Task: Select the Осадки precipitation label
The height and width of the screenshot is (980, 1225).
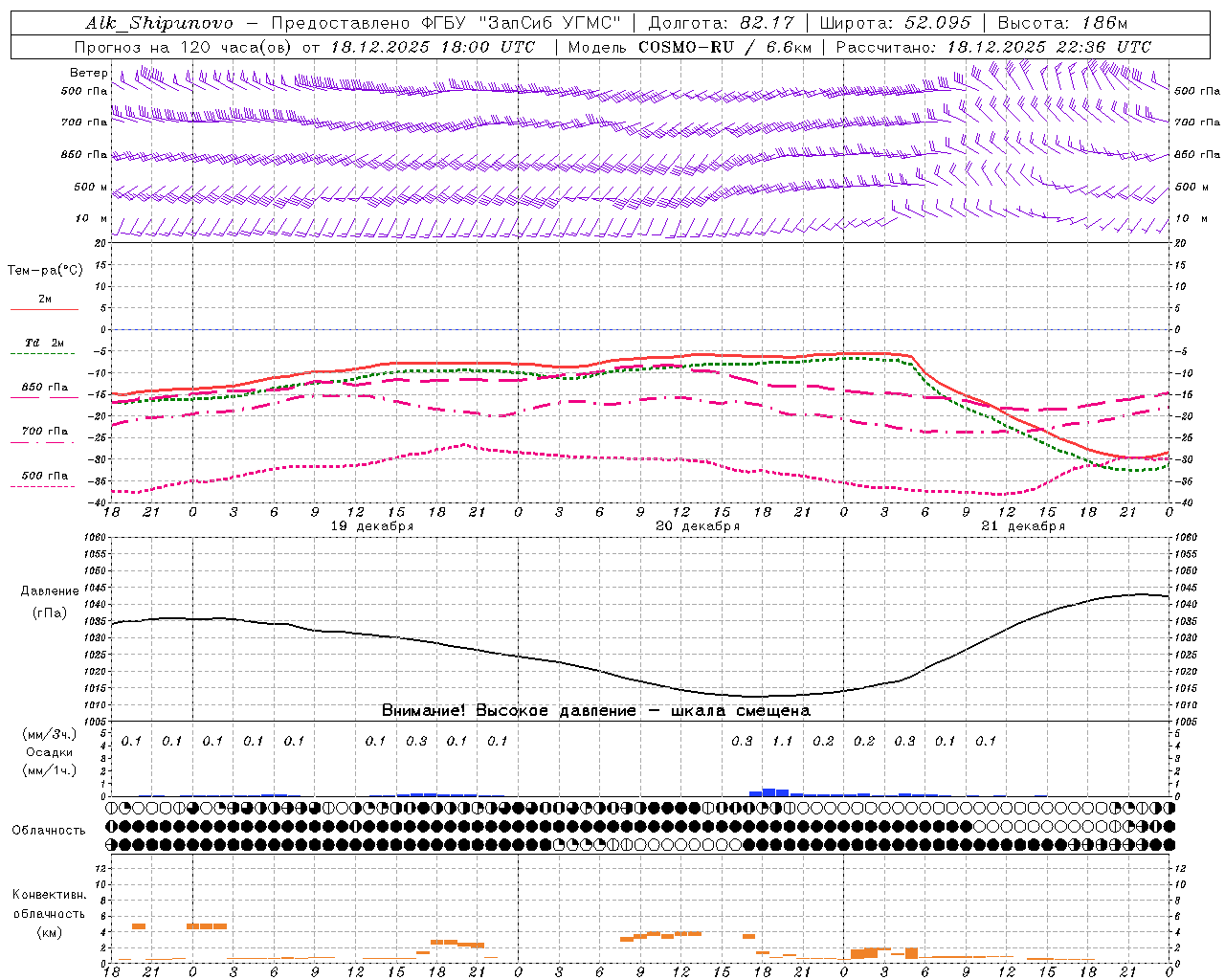Action: click(x=50, y=752)
